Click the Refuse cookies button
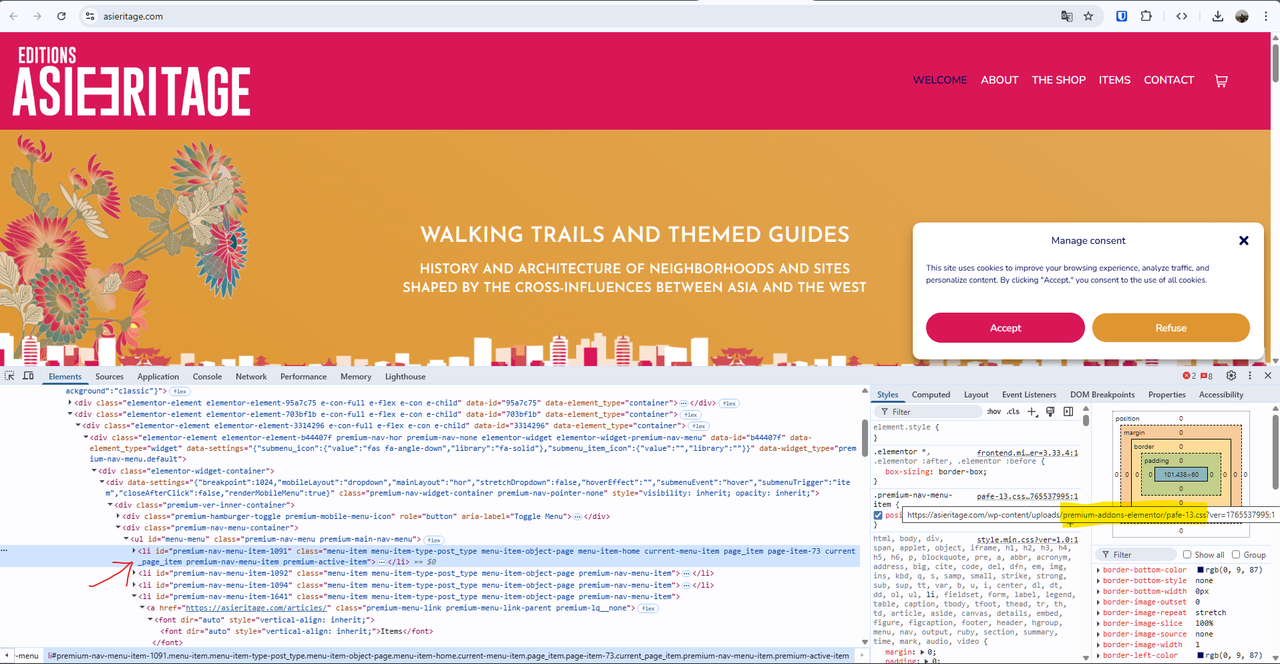Screen dimensions: 1280x664 pyautogui.click(x=1171, y=328)
